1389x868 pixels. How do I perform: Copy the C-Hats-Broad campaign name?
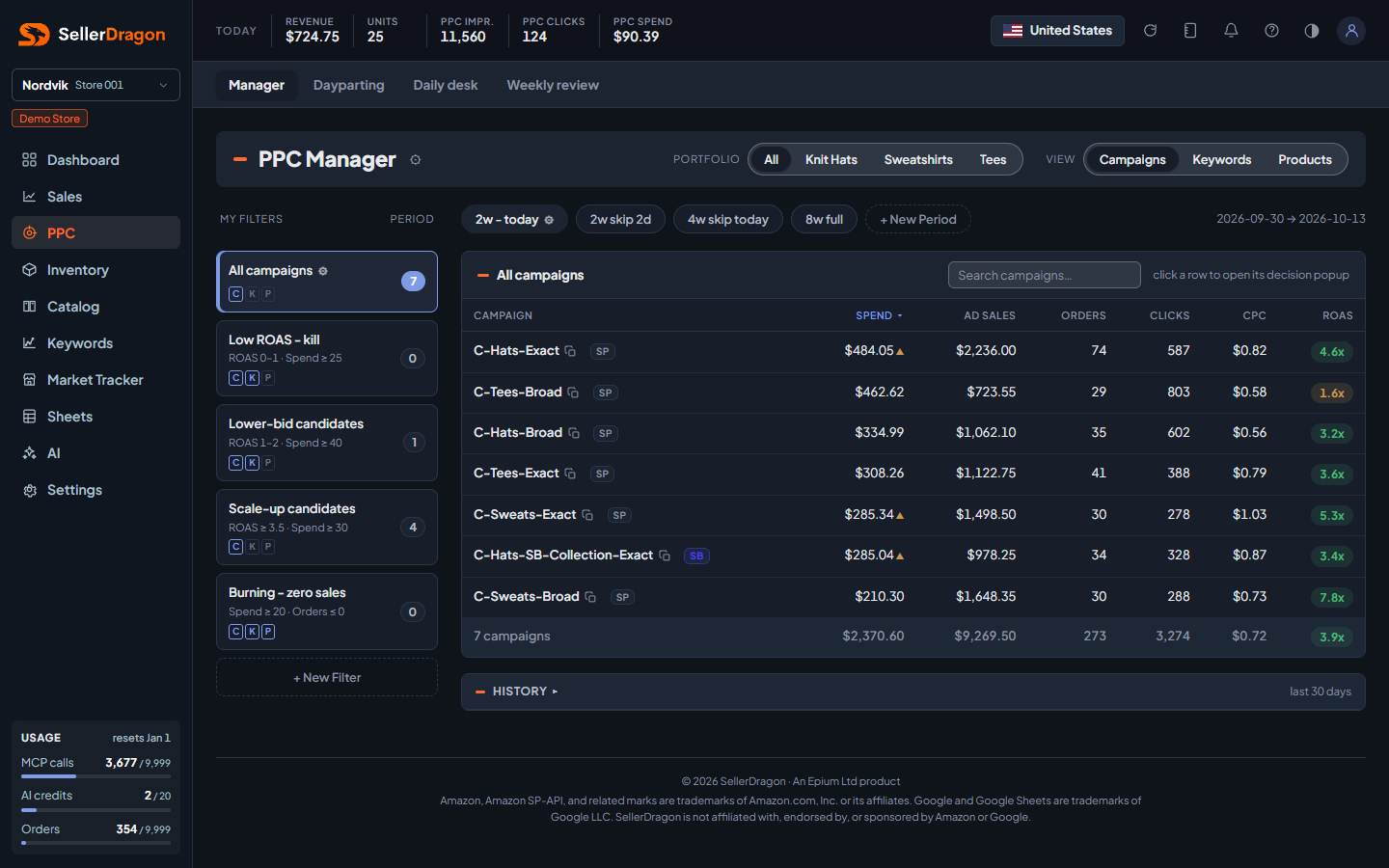[574, 433]
